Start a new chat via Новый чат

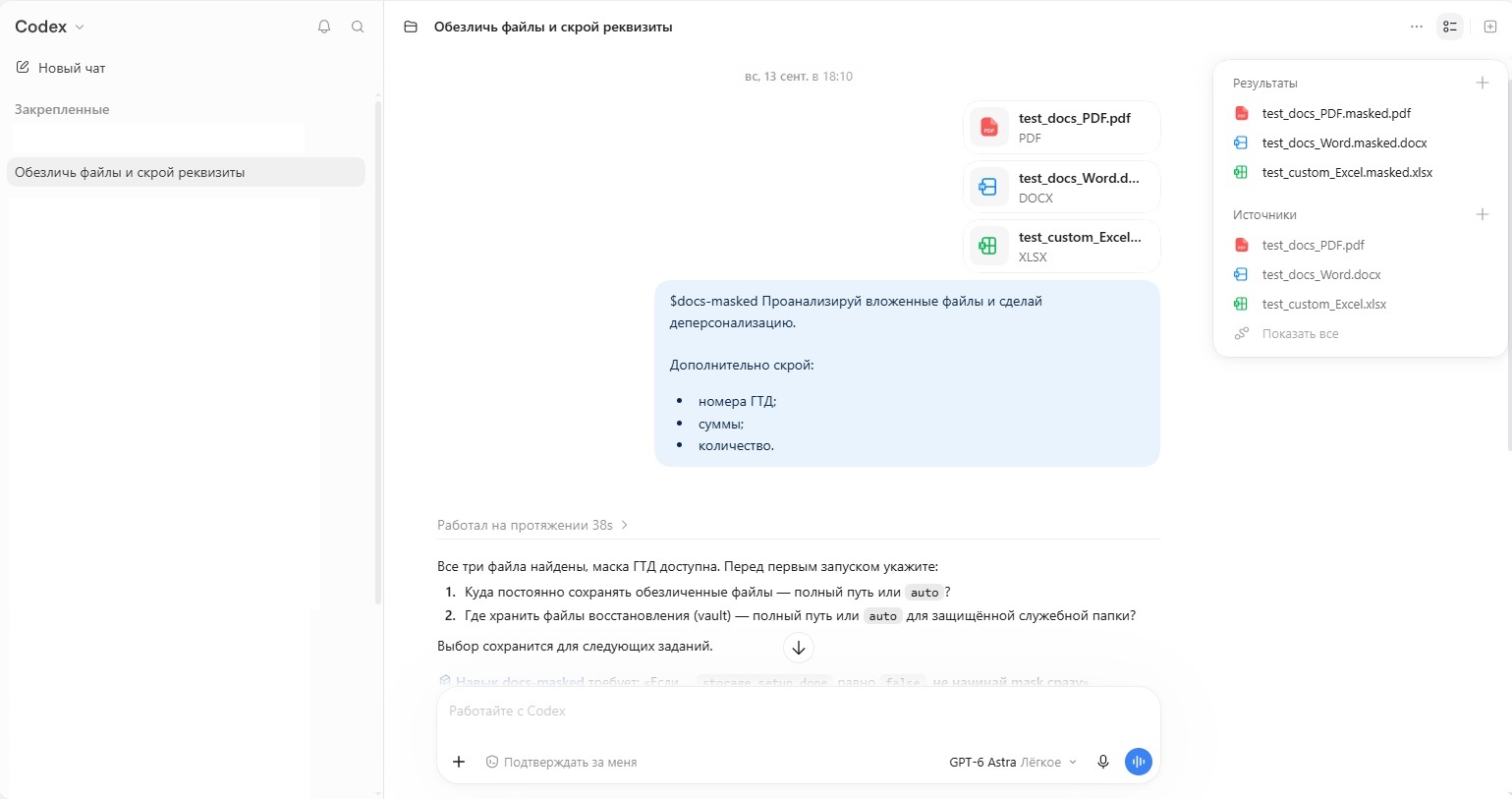pos(61,68)
